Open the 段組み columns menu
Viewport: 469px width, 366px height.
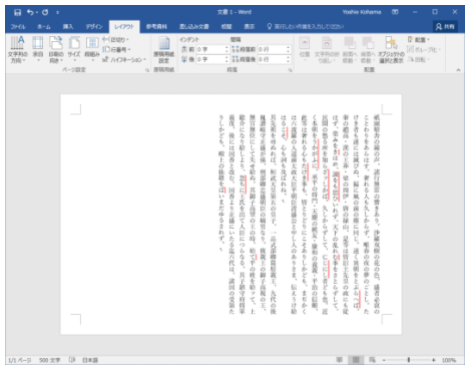pyautogui.click(x=92, y=49)
